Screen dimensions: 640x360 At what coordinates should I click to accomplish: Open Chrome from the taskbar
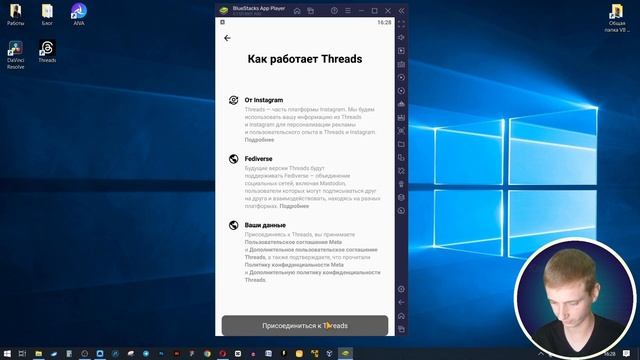click(x=207, y=353)
